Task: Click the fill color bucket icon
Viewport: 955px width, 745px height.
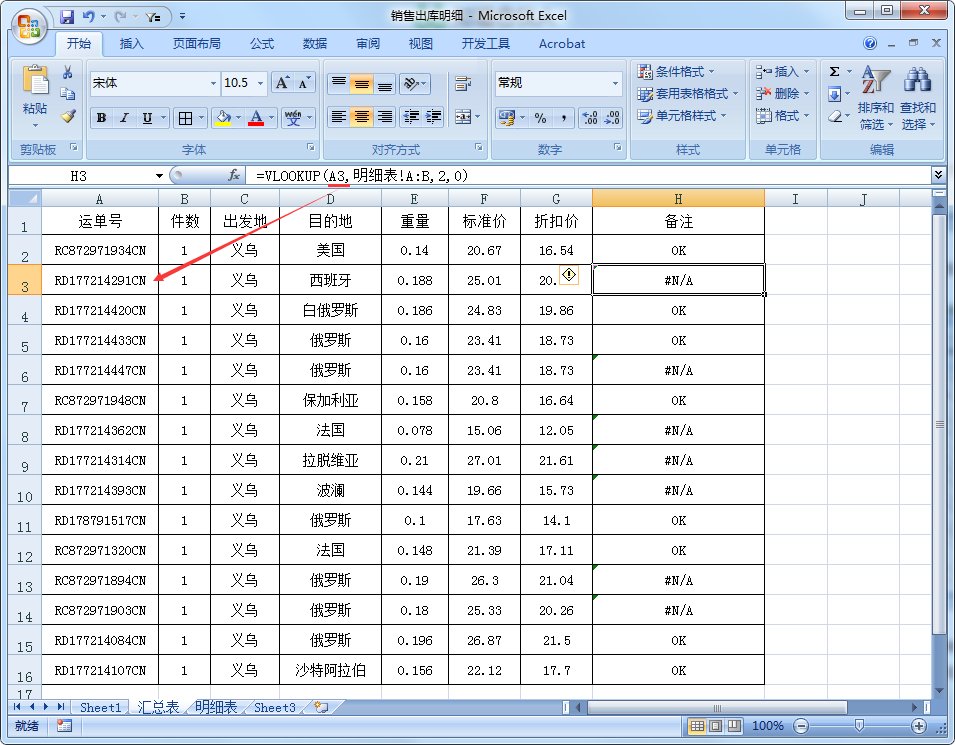Action: point(222,118)
